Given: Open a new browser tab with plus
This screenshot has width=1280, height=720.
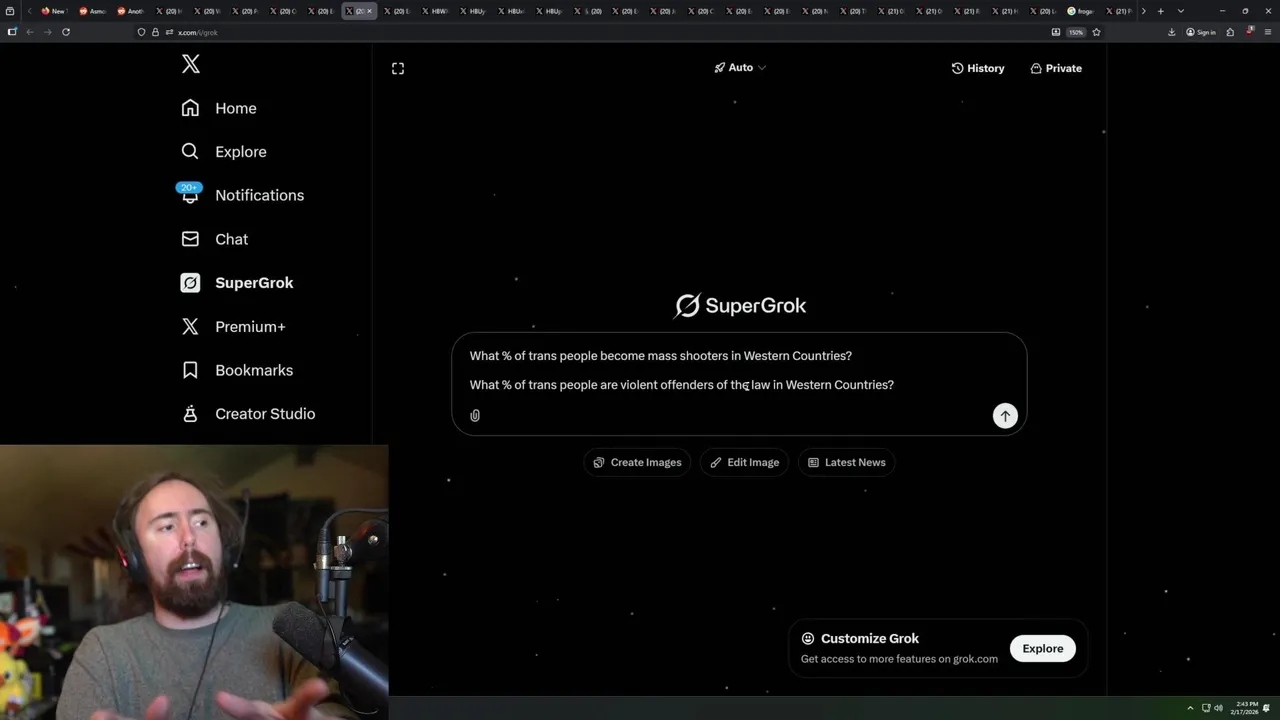Looking at the screenshot, I should [x=1160, y=11].
